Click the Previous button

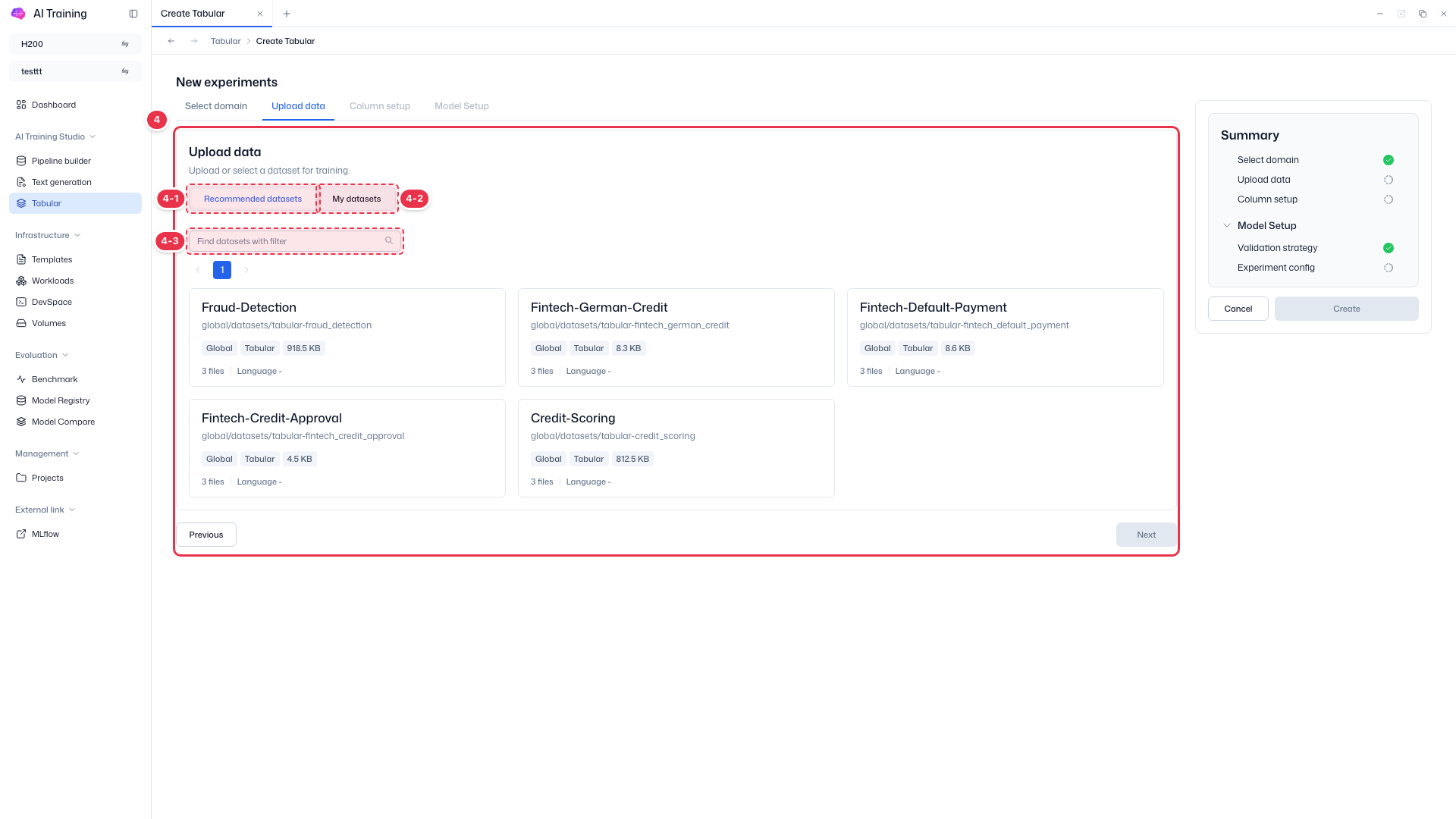206,535
